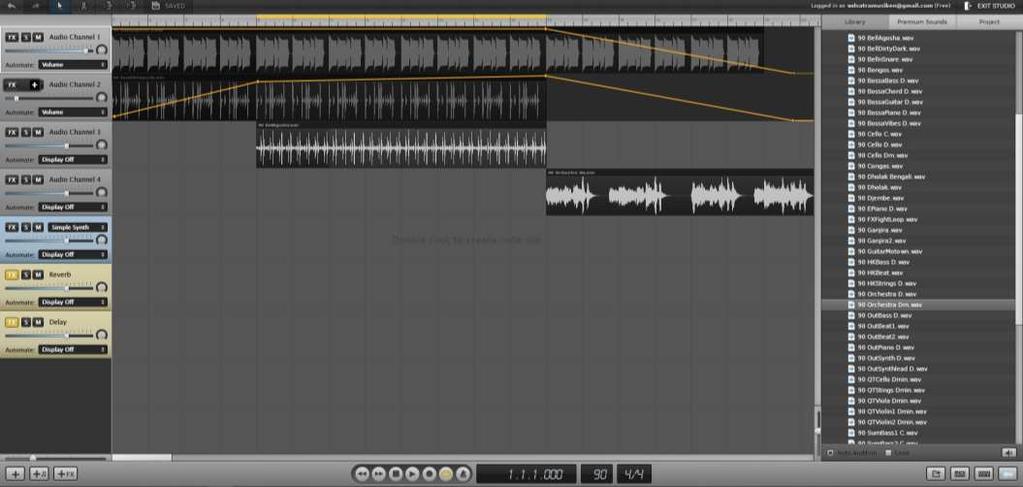Solo Audio Channel 3
This screenshot has height=487, width=1023.
coord(26,133)
